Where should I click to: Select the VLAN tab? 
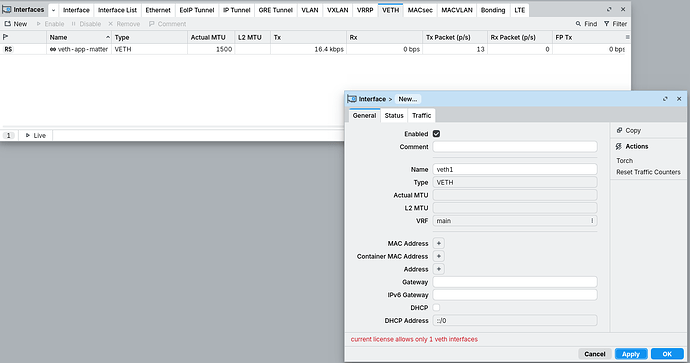pos(310,10)
